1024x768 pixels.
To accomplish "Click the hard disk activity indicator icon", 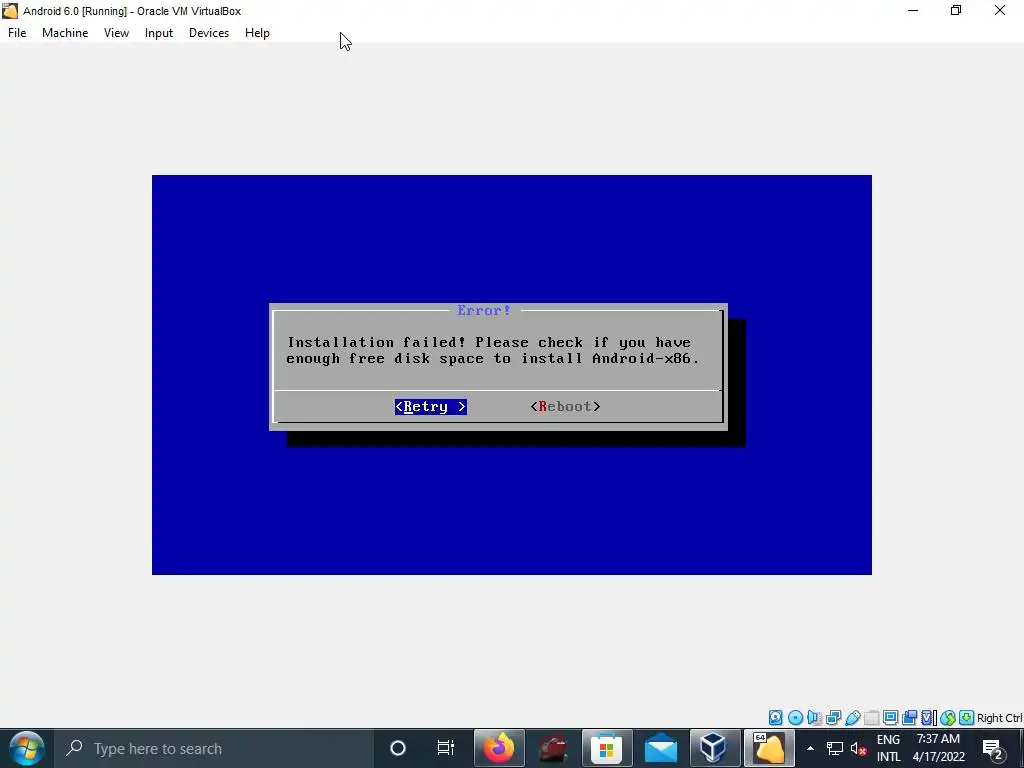I will tap(775, 718).
